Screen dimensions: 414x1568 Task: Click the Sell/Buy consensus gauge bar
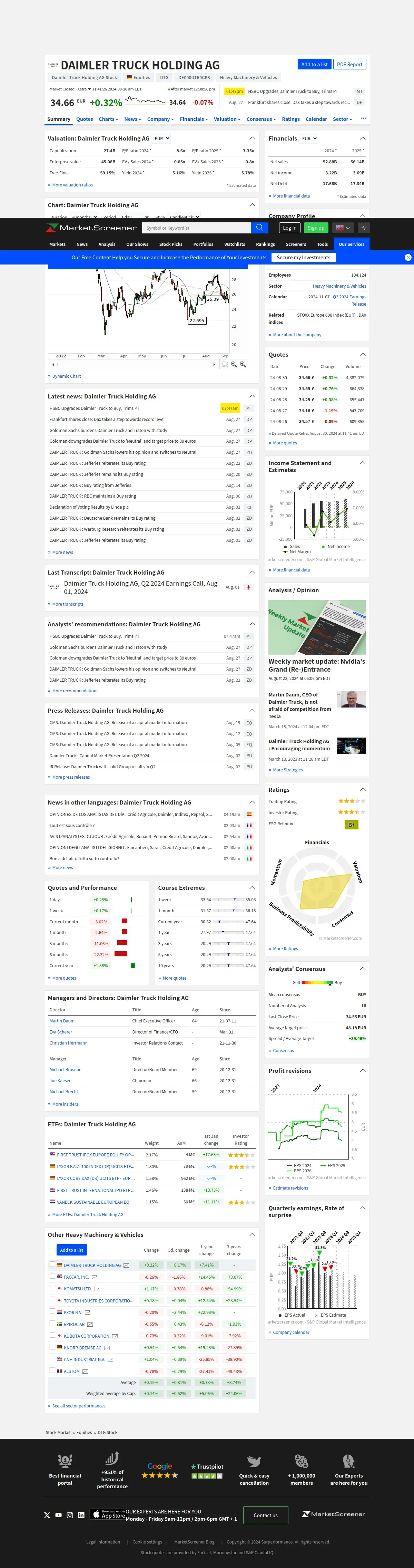(x=317, y=982)
